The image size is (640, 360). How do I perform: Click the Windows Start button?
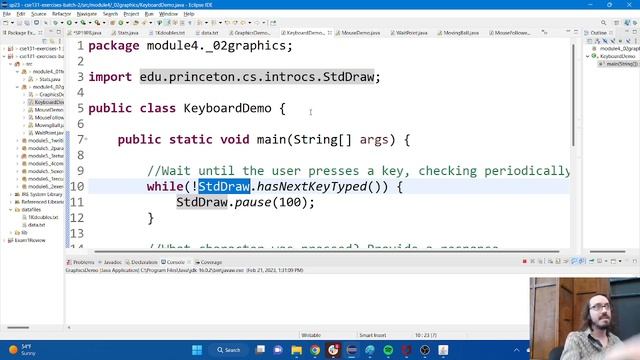click(197, 350)
